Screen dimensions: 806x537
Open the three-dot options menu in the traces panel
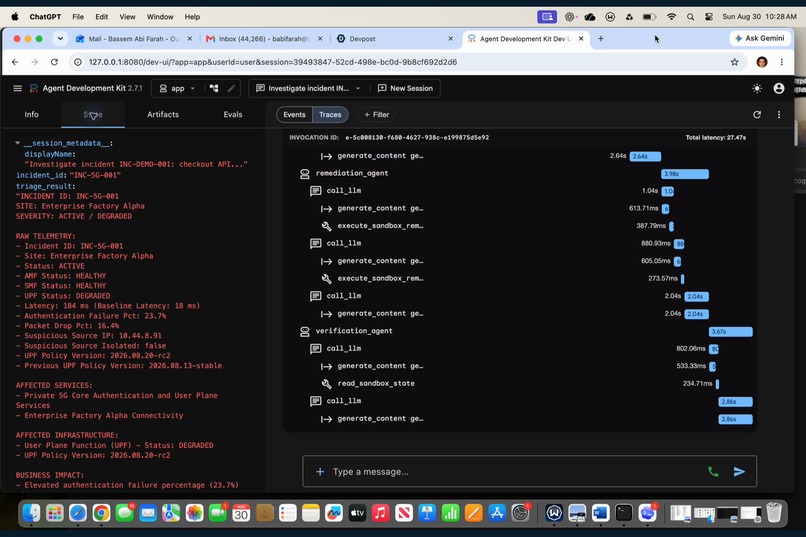[779, 115]
